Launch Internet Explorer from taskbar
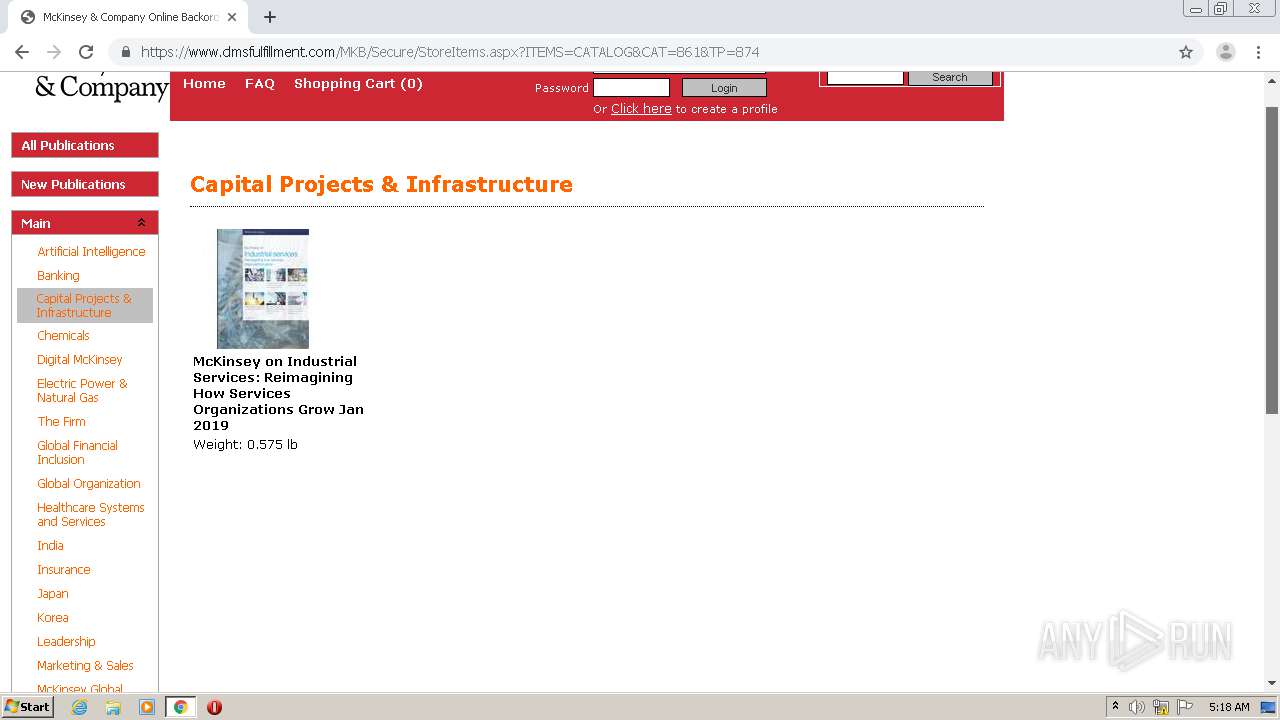The height and width of the screenshot is (720, 1280). click(x=79, y=707)
